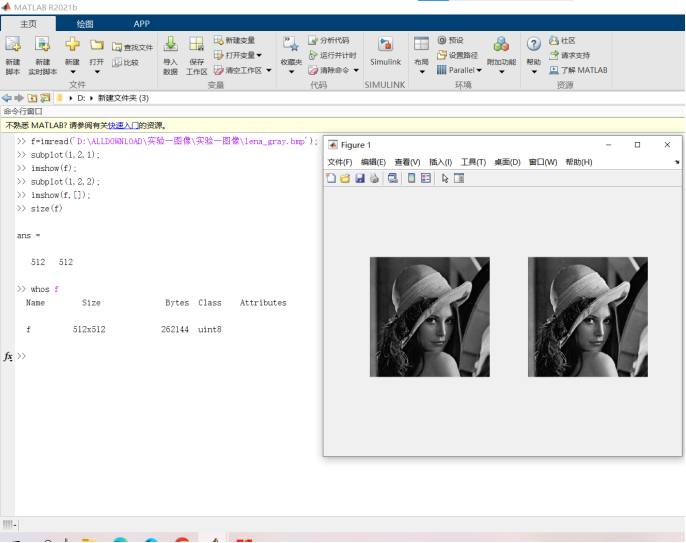Viewport: 686px width, 543px height.
Task: Click Analyze Code (分析代码)
Action: click(329, 40)
